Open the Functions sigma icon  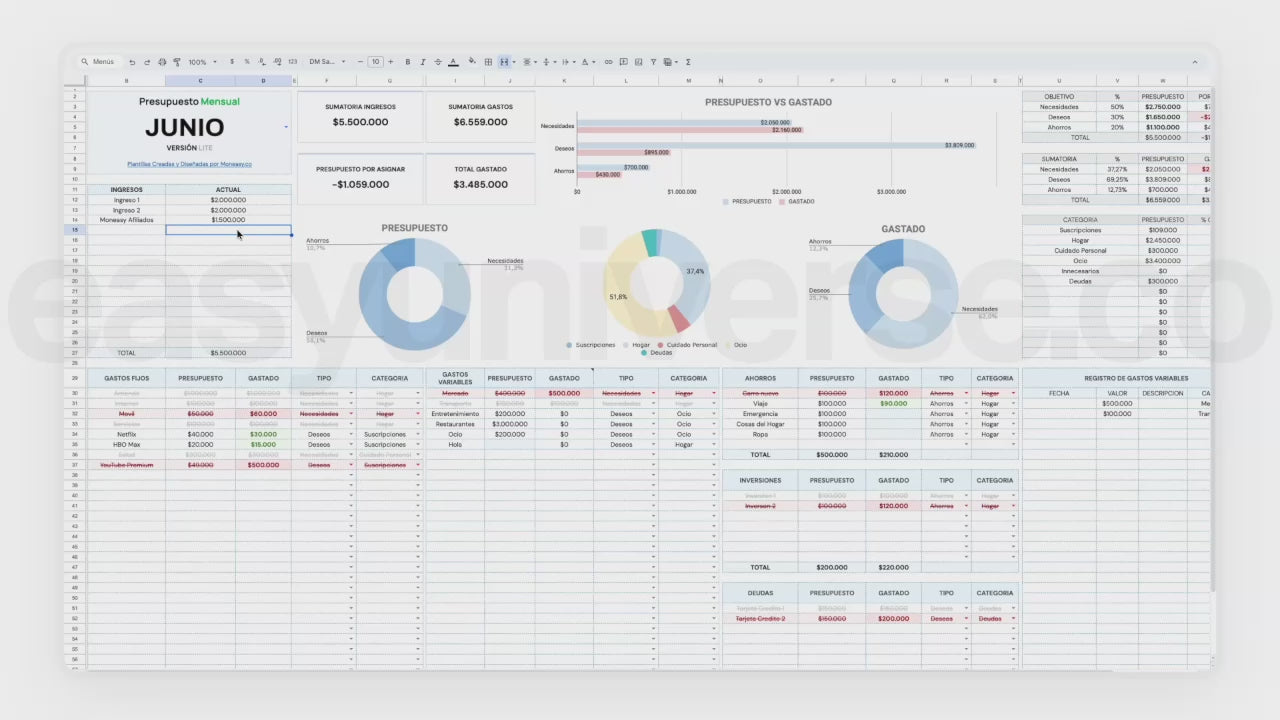pyautogui.click(x=688, y=62)
